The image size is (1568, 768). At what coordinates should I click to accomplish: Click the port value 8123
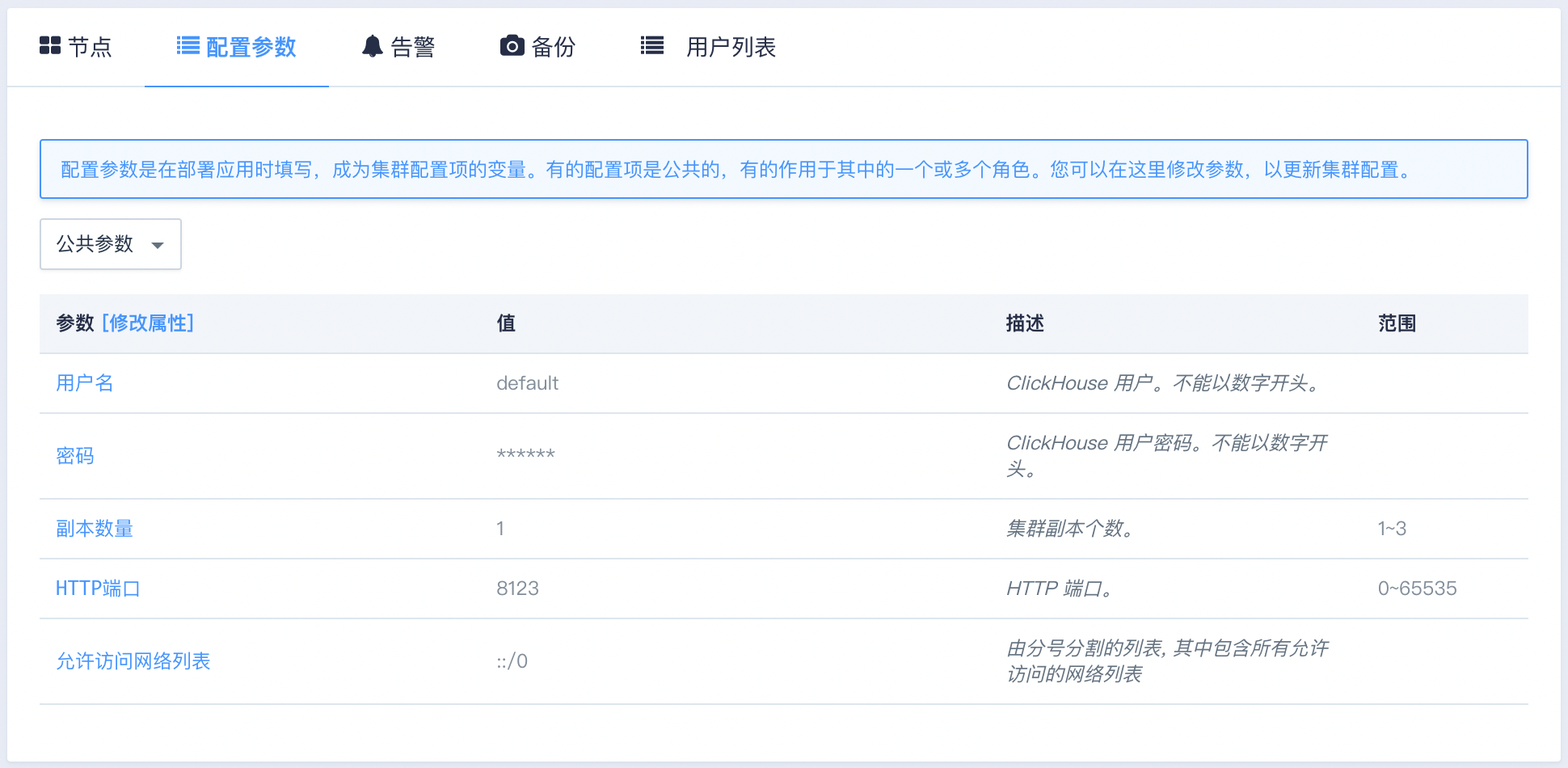tap(518, 589)
